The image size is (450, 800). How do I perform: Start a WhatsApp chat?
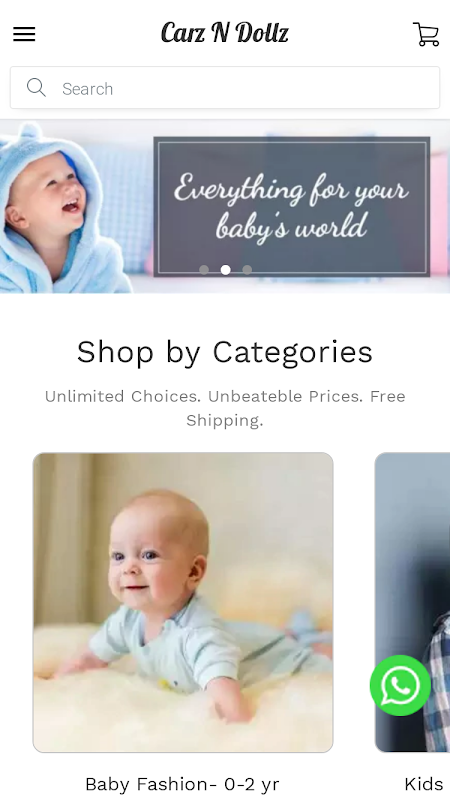[x=401, y=685]
